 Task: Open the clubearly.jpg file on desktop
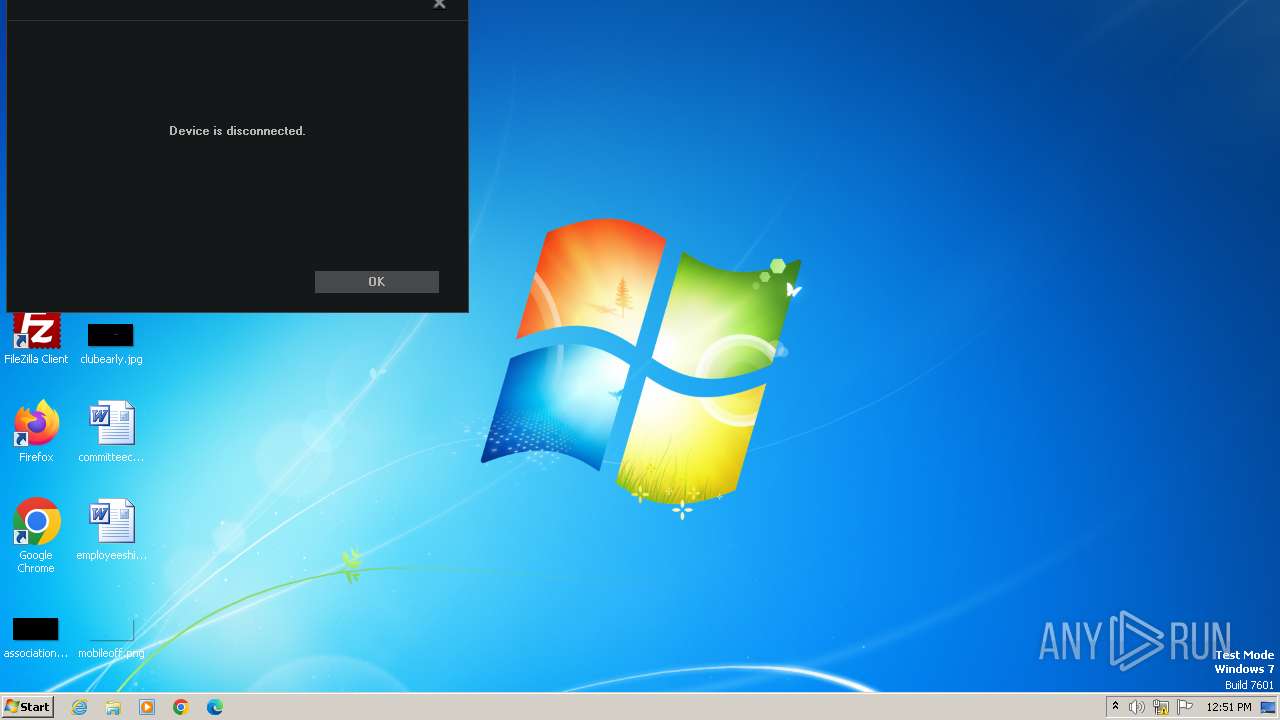[111, 343]
